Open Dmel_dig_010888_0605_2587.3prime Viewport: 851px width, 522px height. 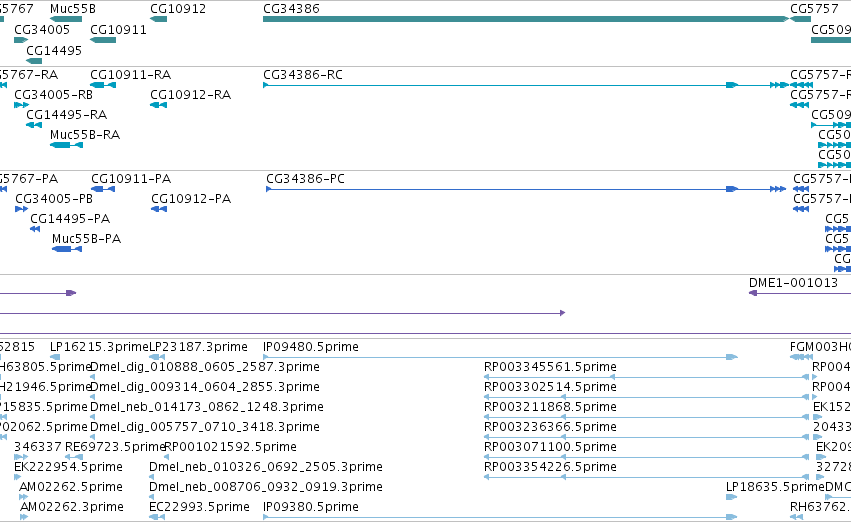(205, 367)
